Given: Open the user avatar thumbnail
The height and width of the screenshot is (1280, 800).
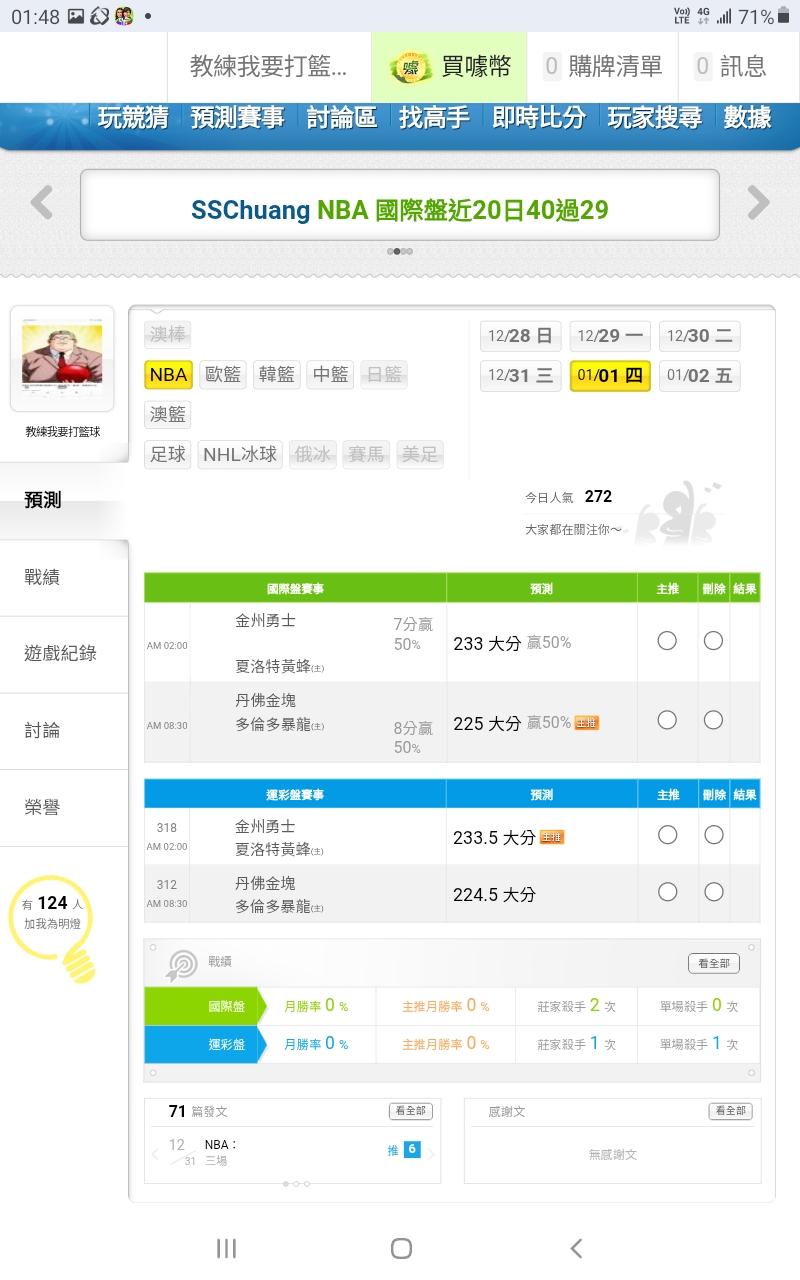Looking at the screenshot, I should (62, 358).
